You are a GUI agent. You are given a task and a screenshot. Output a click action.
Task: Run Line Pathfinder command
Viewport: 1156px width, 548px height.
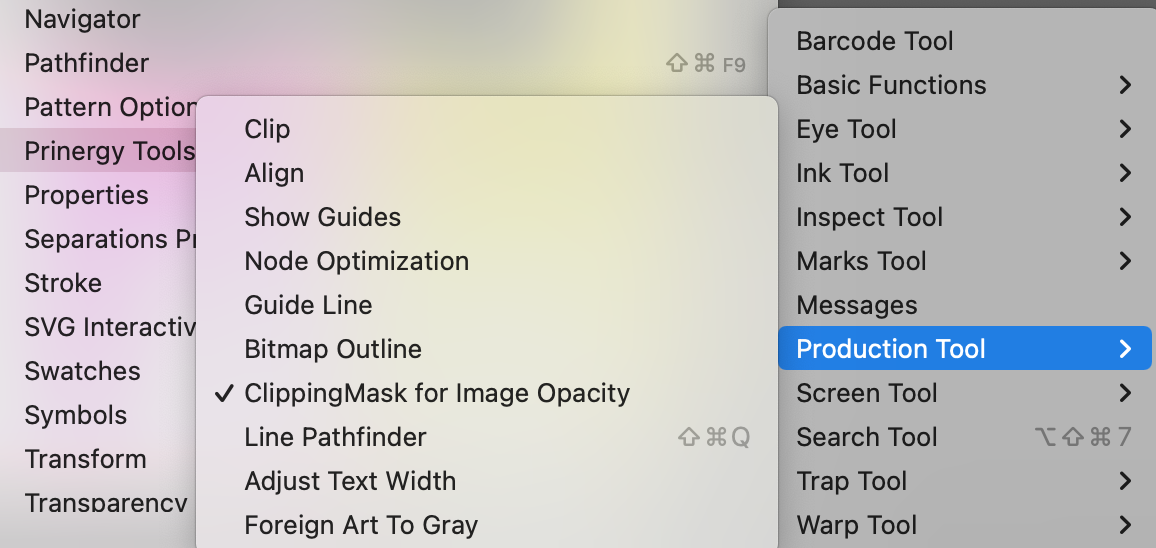335,437
